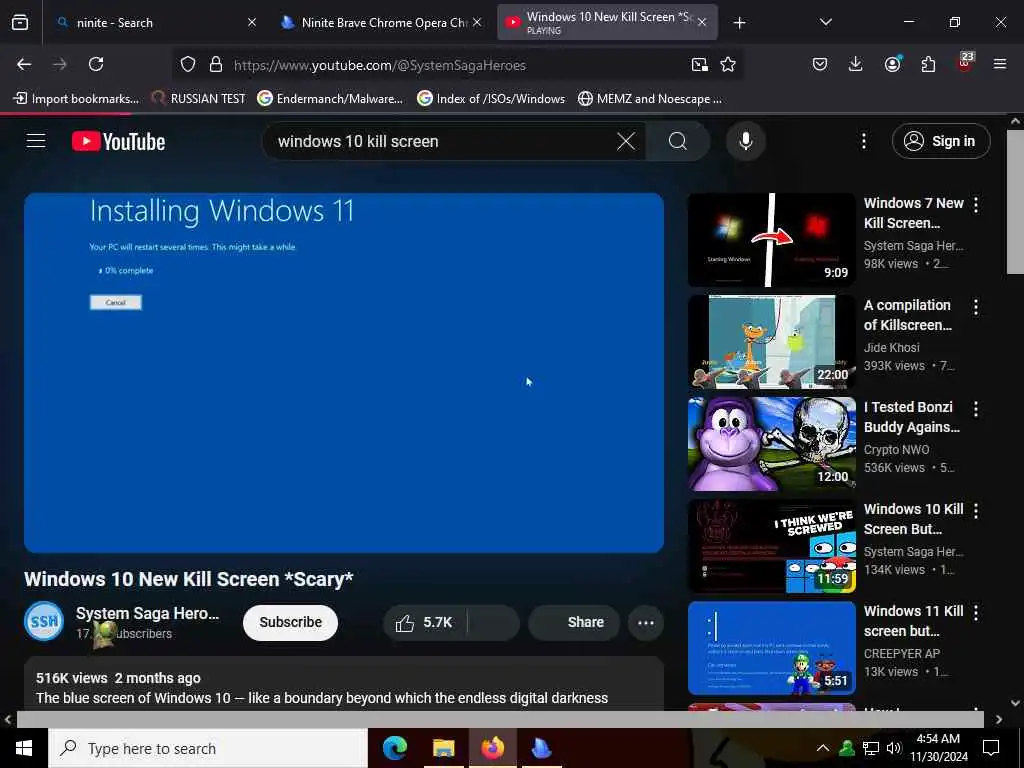Open the downloads panel

[x=856, y=64]
